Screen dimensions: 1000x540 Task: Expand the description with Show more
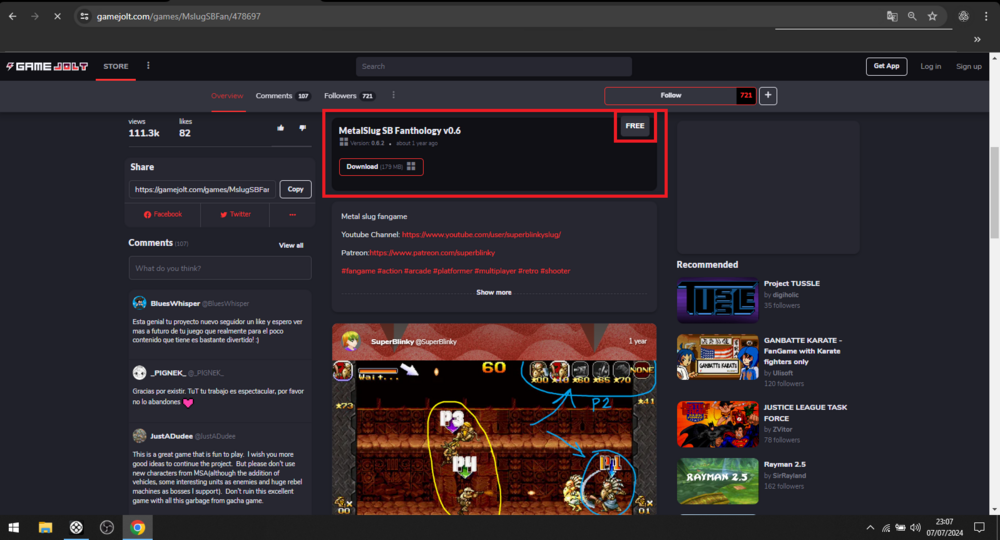click(494, 292)
